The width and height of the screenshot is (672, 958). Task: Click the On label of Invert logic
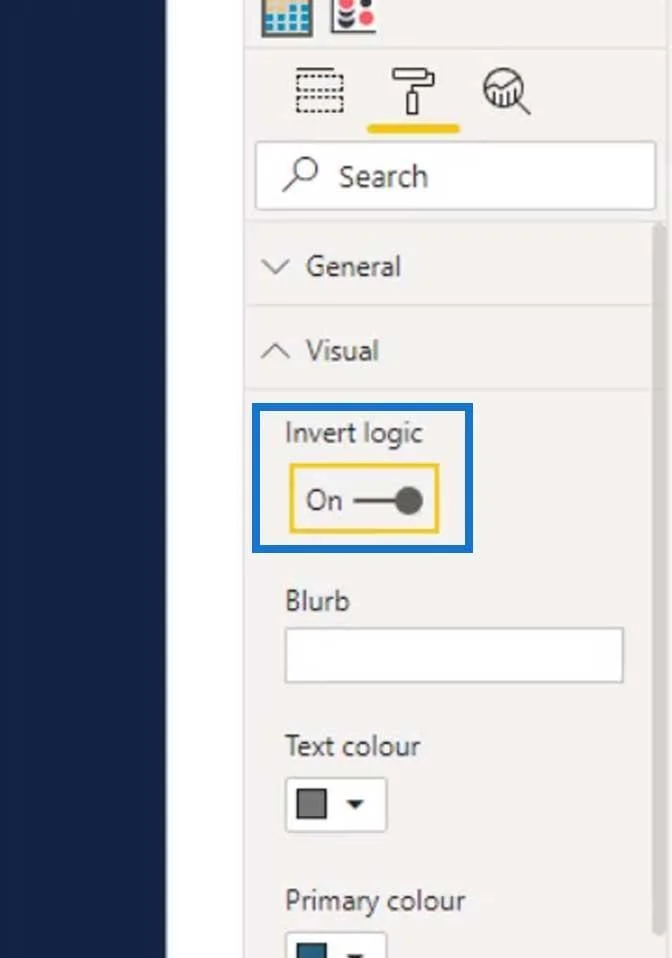[324, 500]
